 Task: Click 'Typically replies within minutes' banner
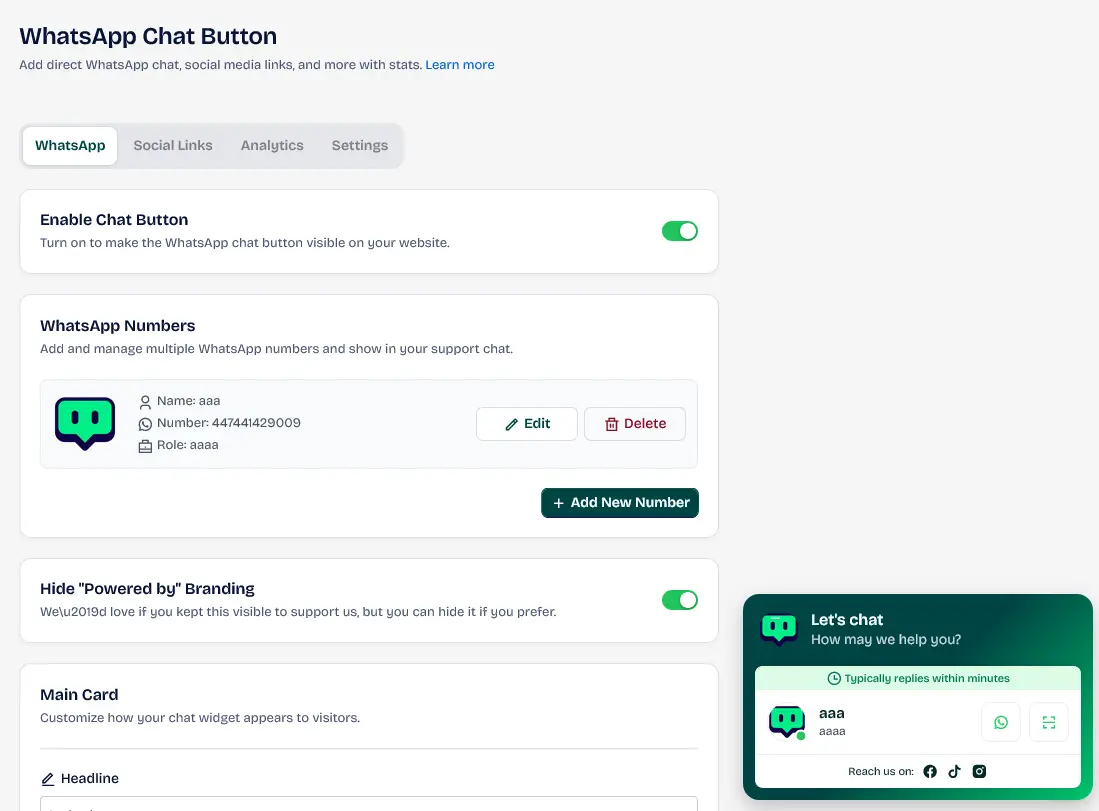point(918,678)
